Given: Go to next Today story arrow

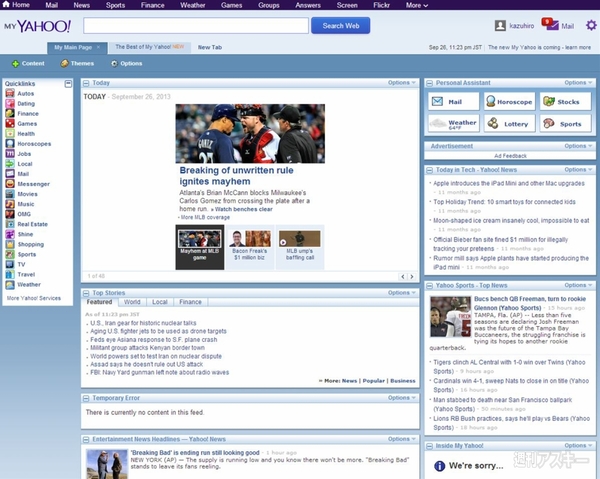Looking at the screenshot, I should click(x=412, y=276).
